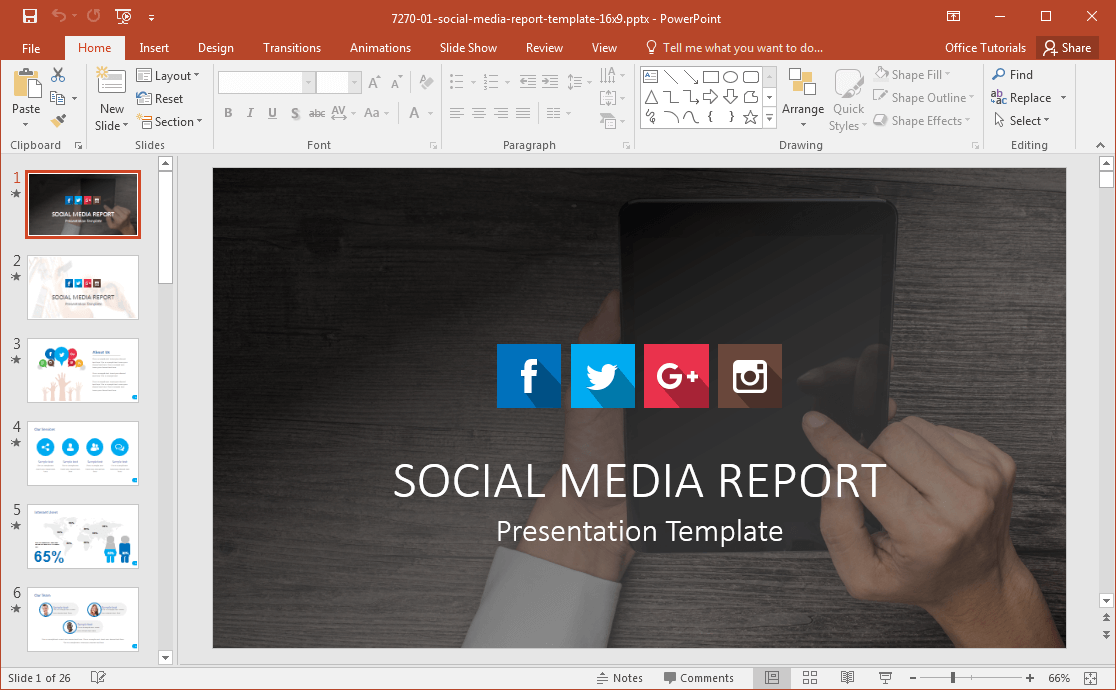The image size is (1116, 690).
Task: Click the Format Painter brush icon
Action: [x=58, y=120]
